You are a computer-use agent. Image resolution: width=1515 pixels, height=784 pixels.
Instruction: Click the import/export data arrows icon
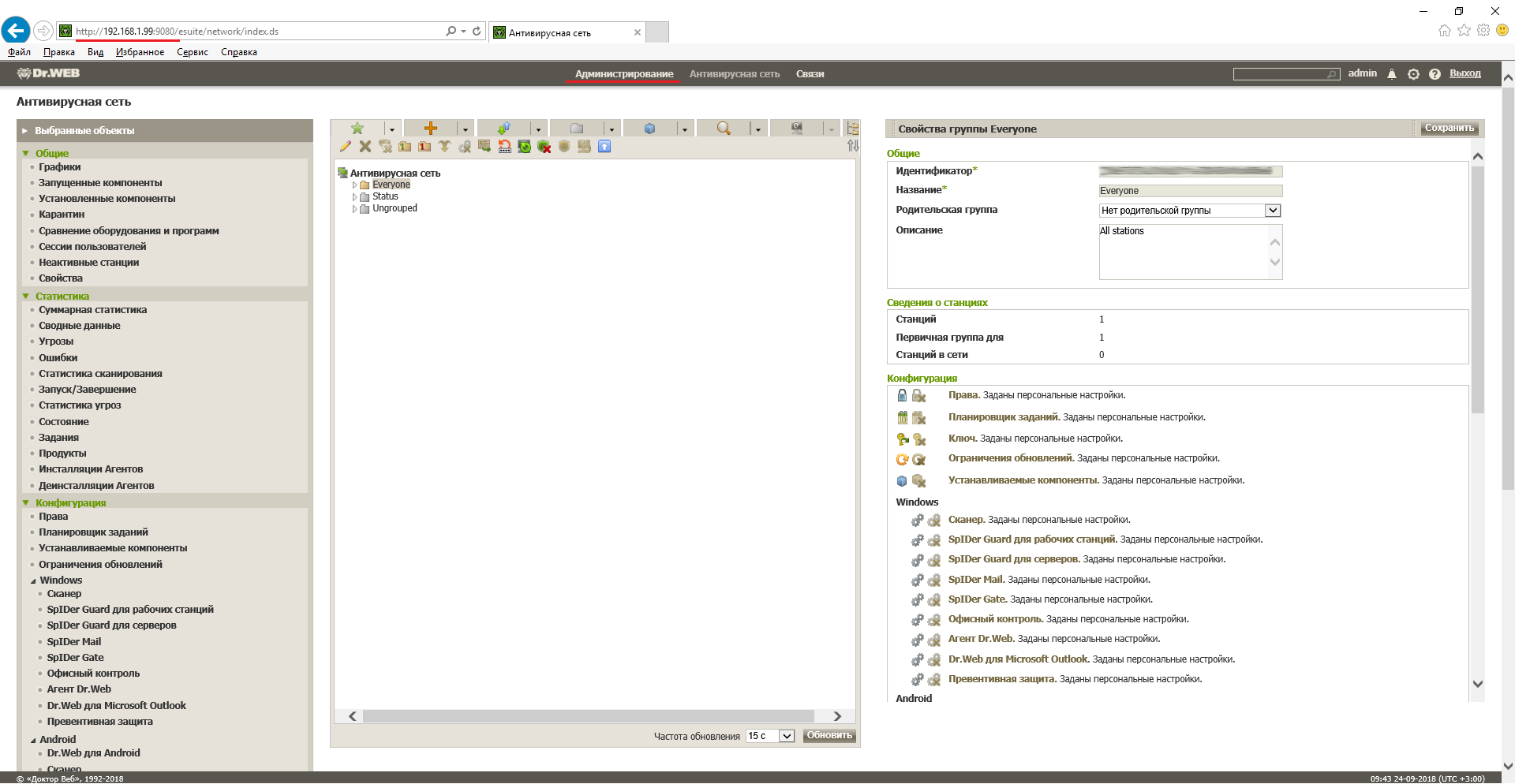[503, 129]
